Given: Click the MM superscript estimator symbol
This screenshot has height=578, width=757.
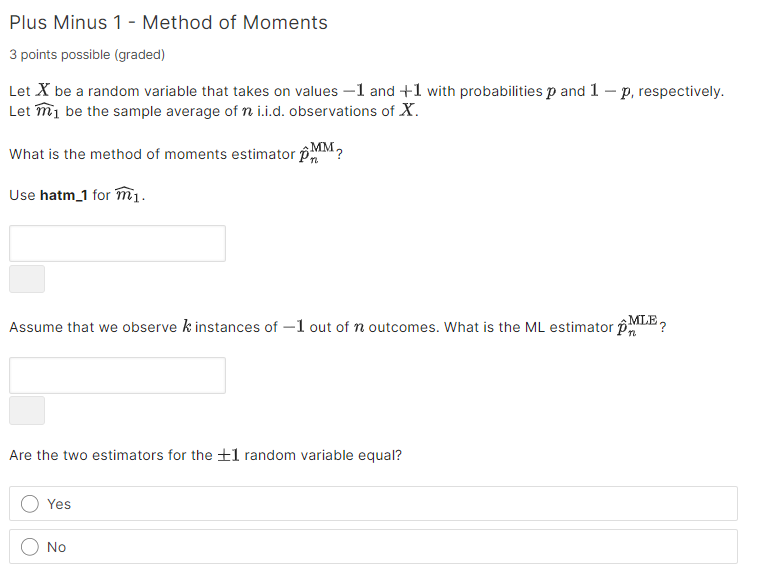Looking at the screenshot, I should pos(317,153).
